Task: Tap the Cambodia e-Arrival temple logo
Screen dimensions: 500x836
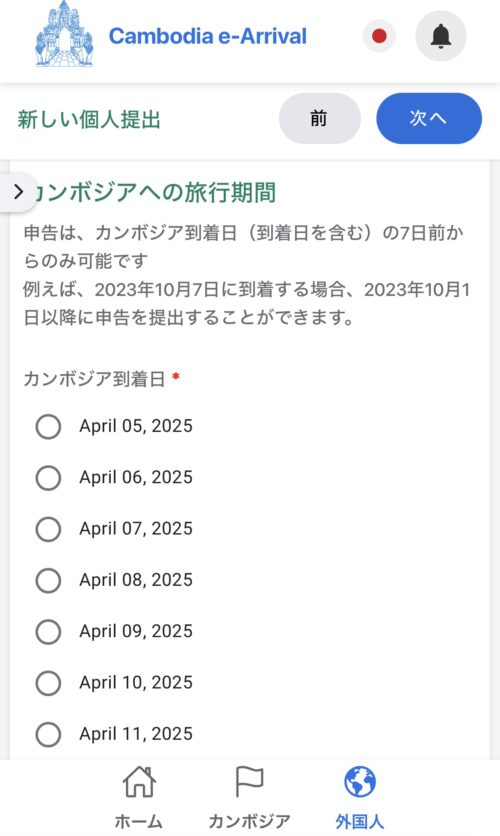Action: pos(64,34)
